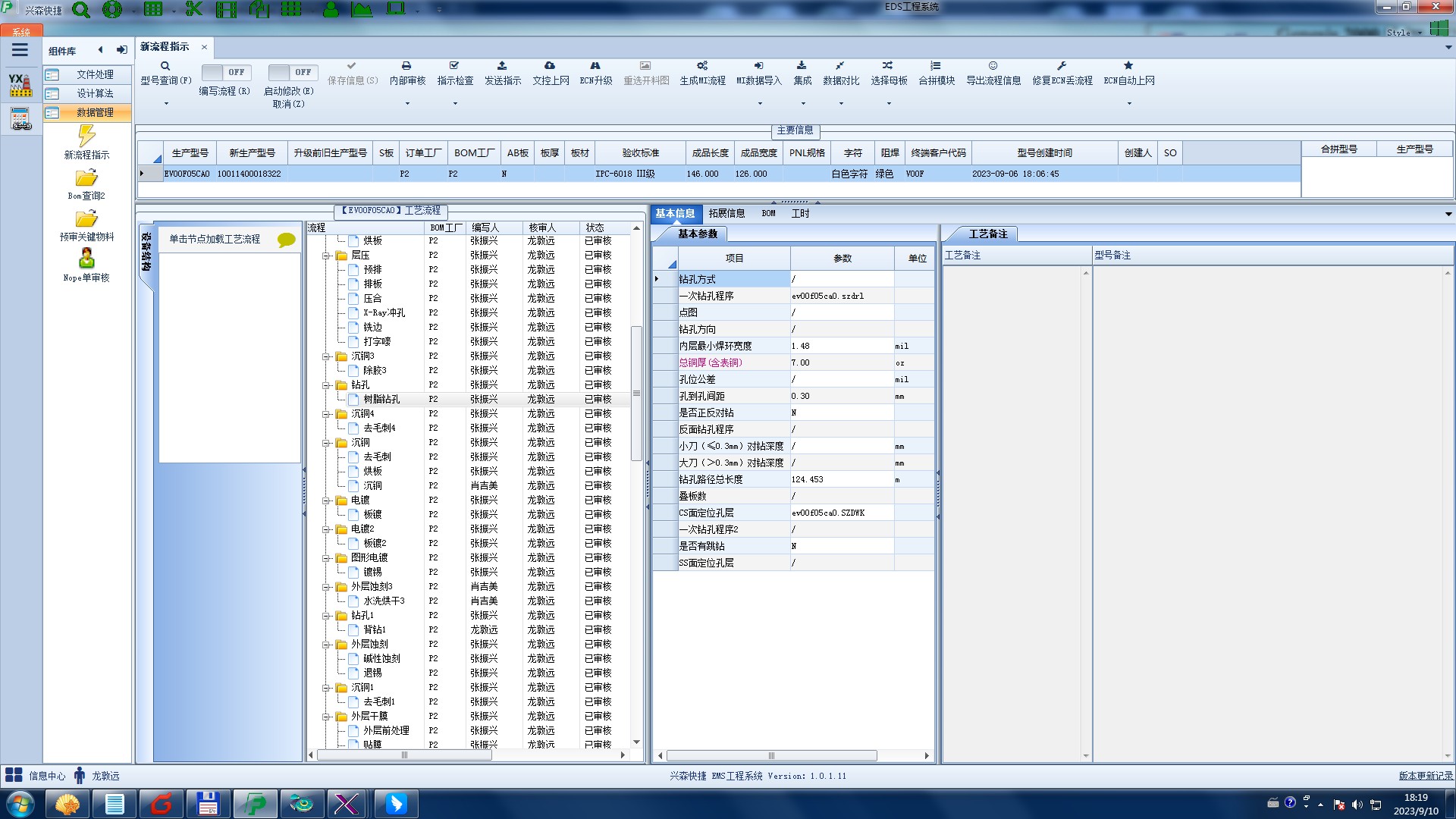1456x819 pixels.
Task: Click the 发送指示 upload icon
Action: [x=502, y=66]
